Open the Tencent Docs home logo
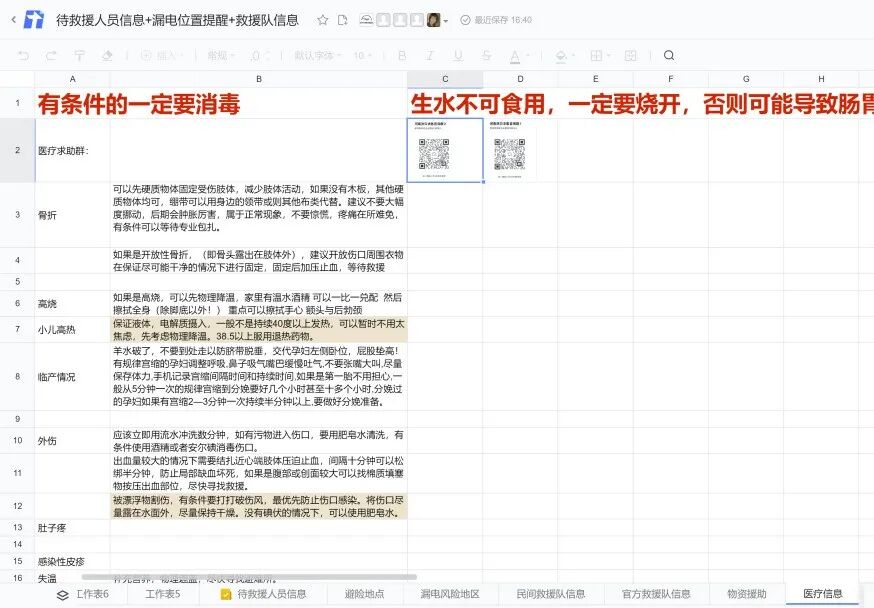 pyautogui.click(x=33, y=20)
